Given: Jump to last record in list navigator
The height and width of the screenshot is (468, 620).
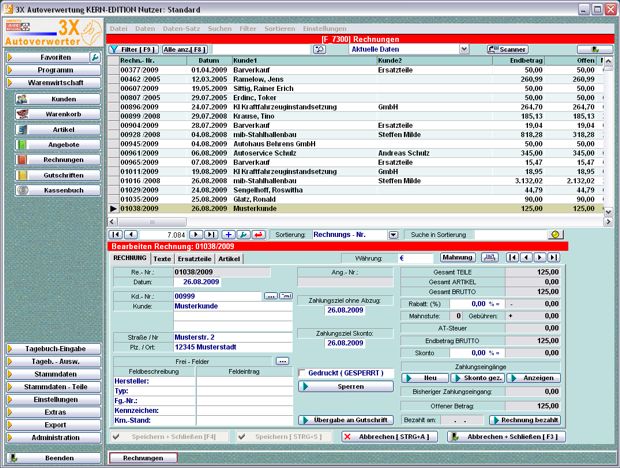Looking at the screenshot, I should pyautogui.click(x=211, y=234).
